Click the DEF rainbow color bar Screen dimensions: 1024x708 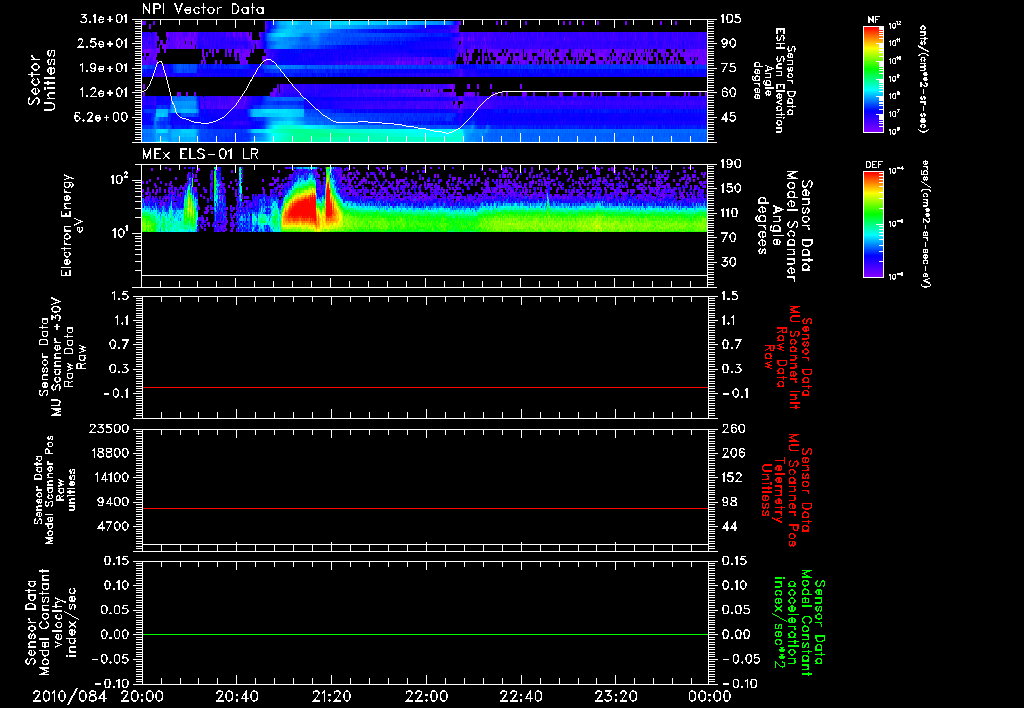873,224
